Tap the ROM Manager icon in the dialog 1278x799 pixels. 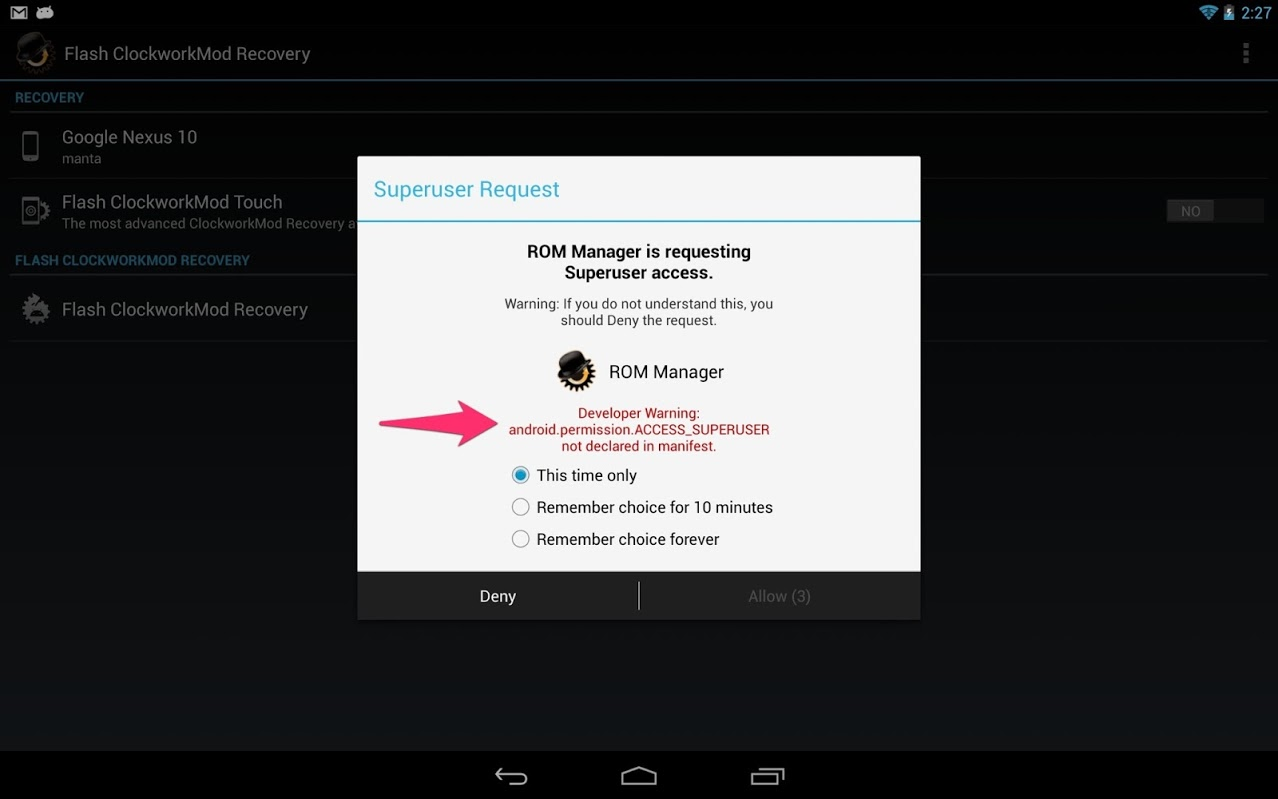[x=576, y=371]
